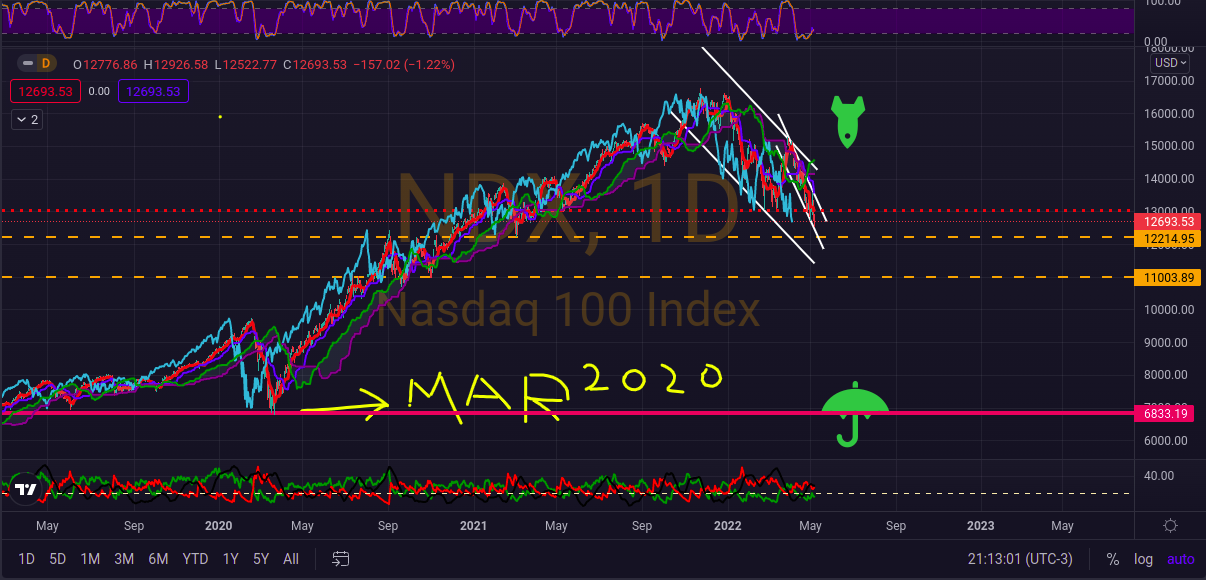Switch chart range to 6M

(158, 559)
